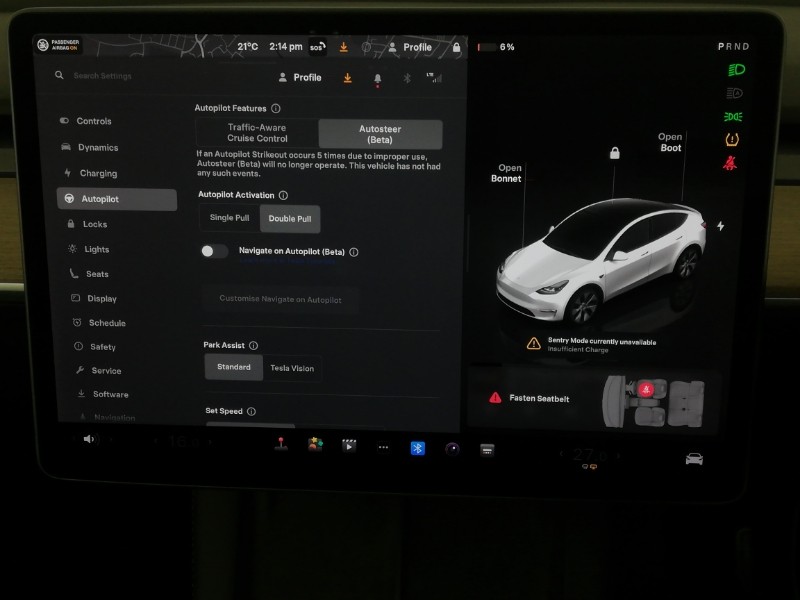Screen dimensions: 800x600
Task: Tap the green parking lights icon
Action: [733, 116]
